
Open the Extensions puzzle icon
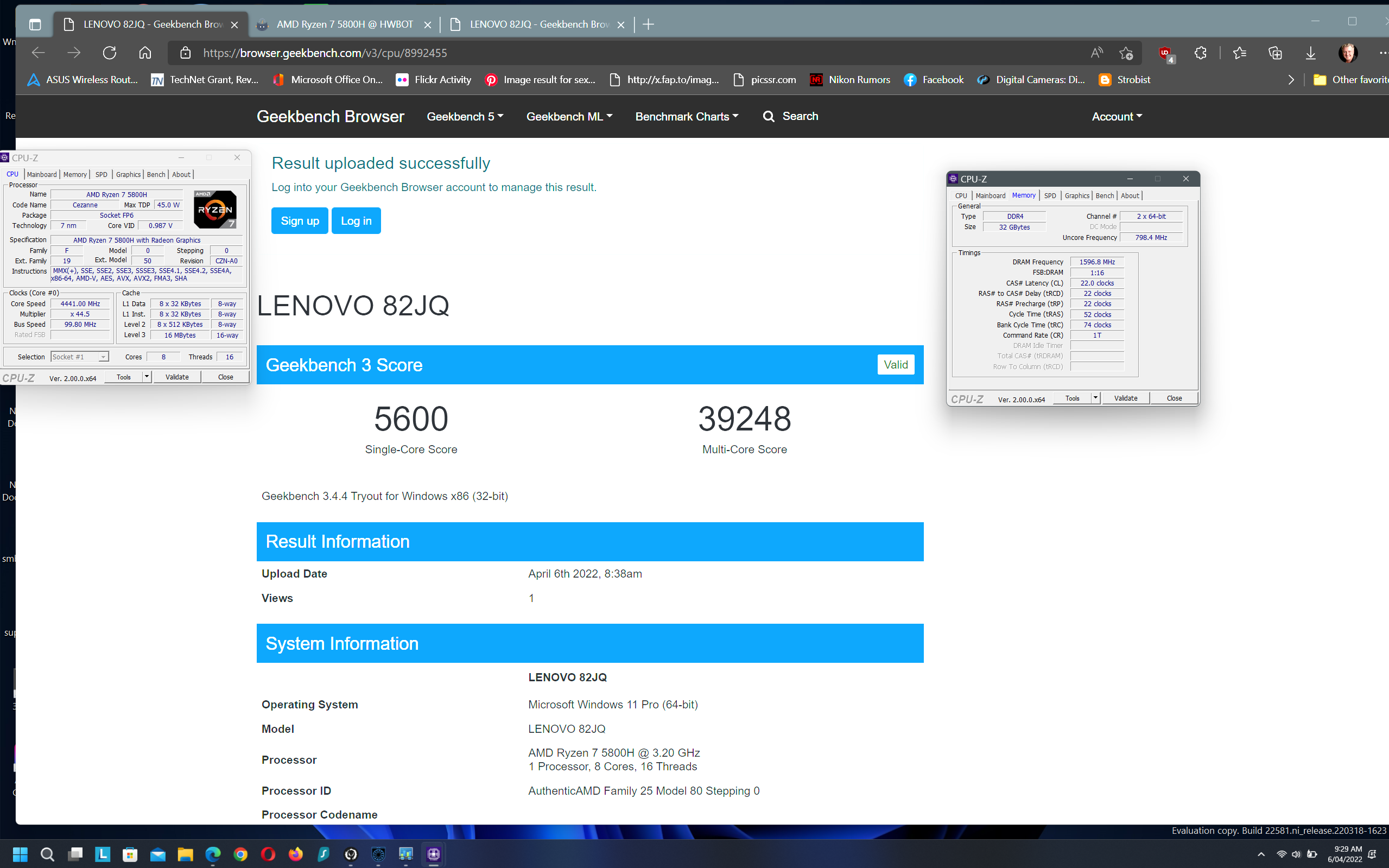[x=1200, y=53]
